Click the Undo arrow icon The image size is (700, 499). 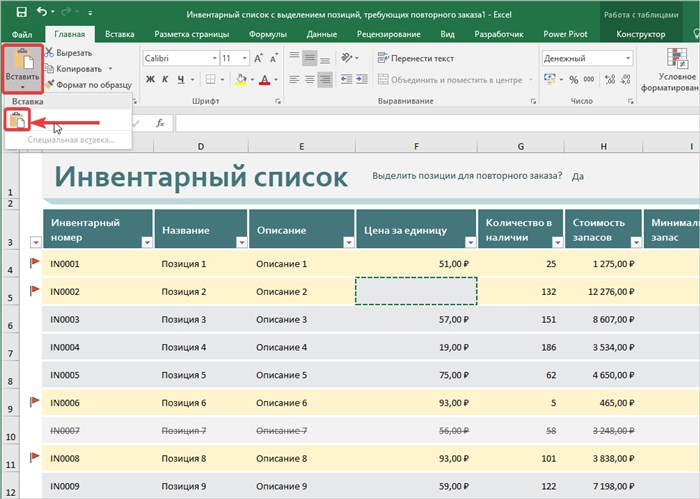(42, 12)
